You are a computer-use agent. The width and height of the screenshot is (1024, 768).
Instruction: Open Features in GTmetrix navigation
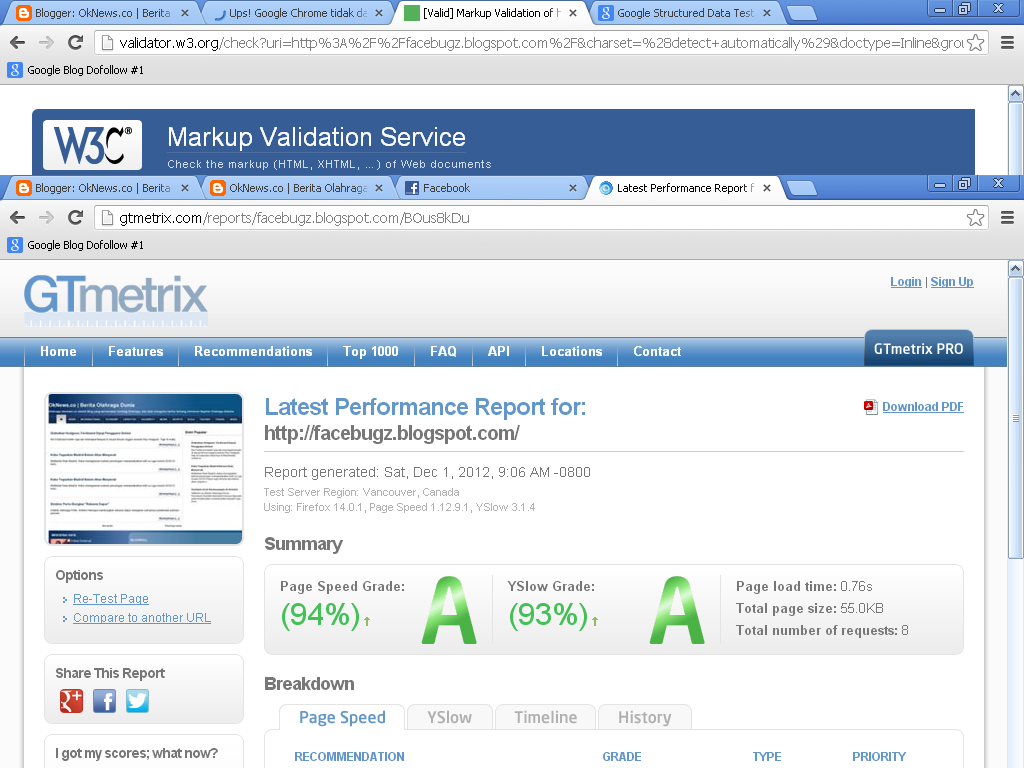tap(135, 351)
